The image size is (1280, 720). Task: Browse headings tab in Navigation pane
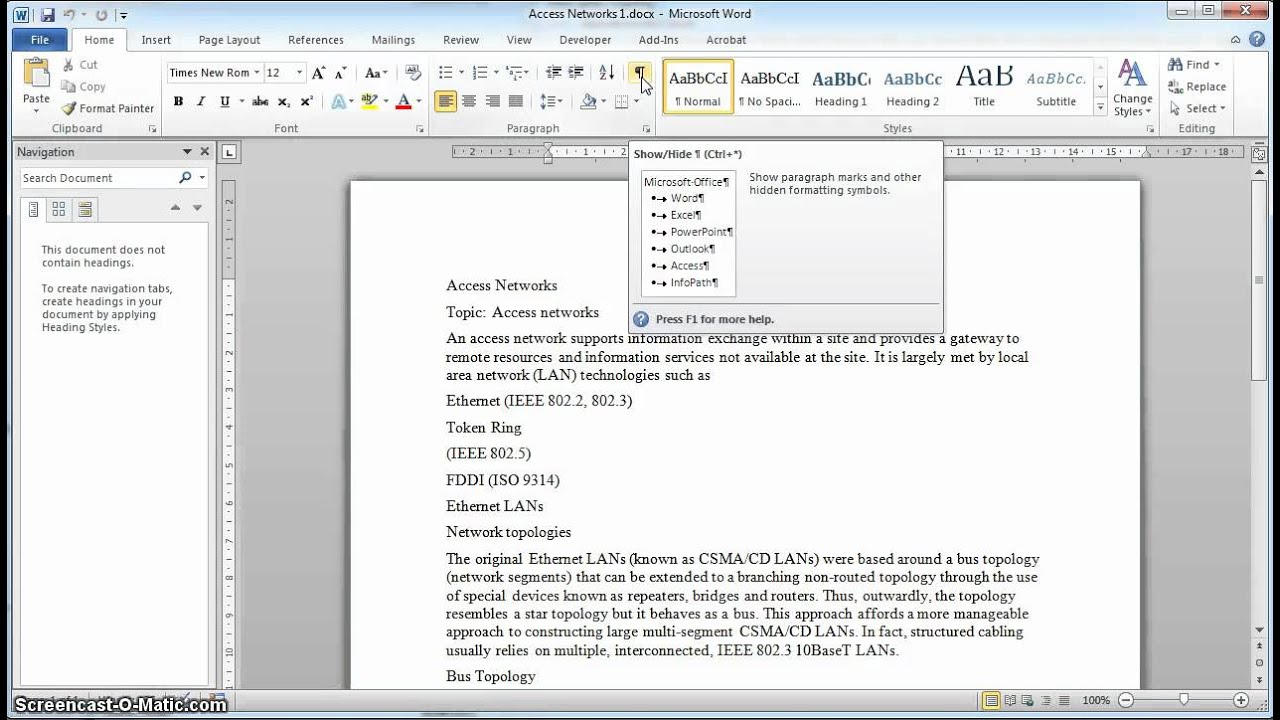pyautogui.click(x=34, y=209)
